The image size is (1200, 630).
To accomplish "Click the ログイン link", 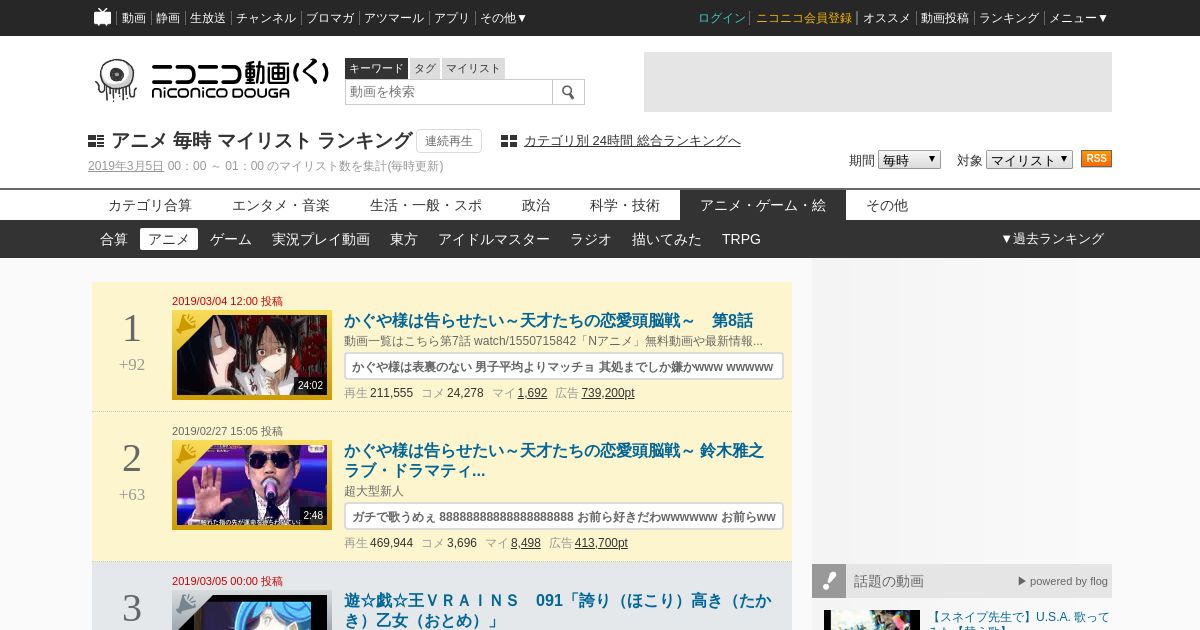I will 722,18.
